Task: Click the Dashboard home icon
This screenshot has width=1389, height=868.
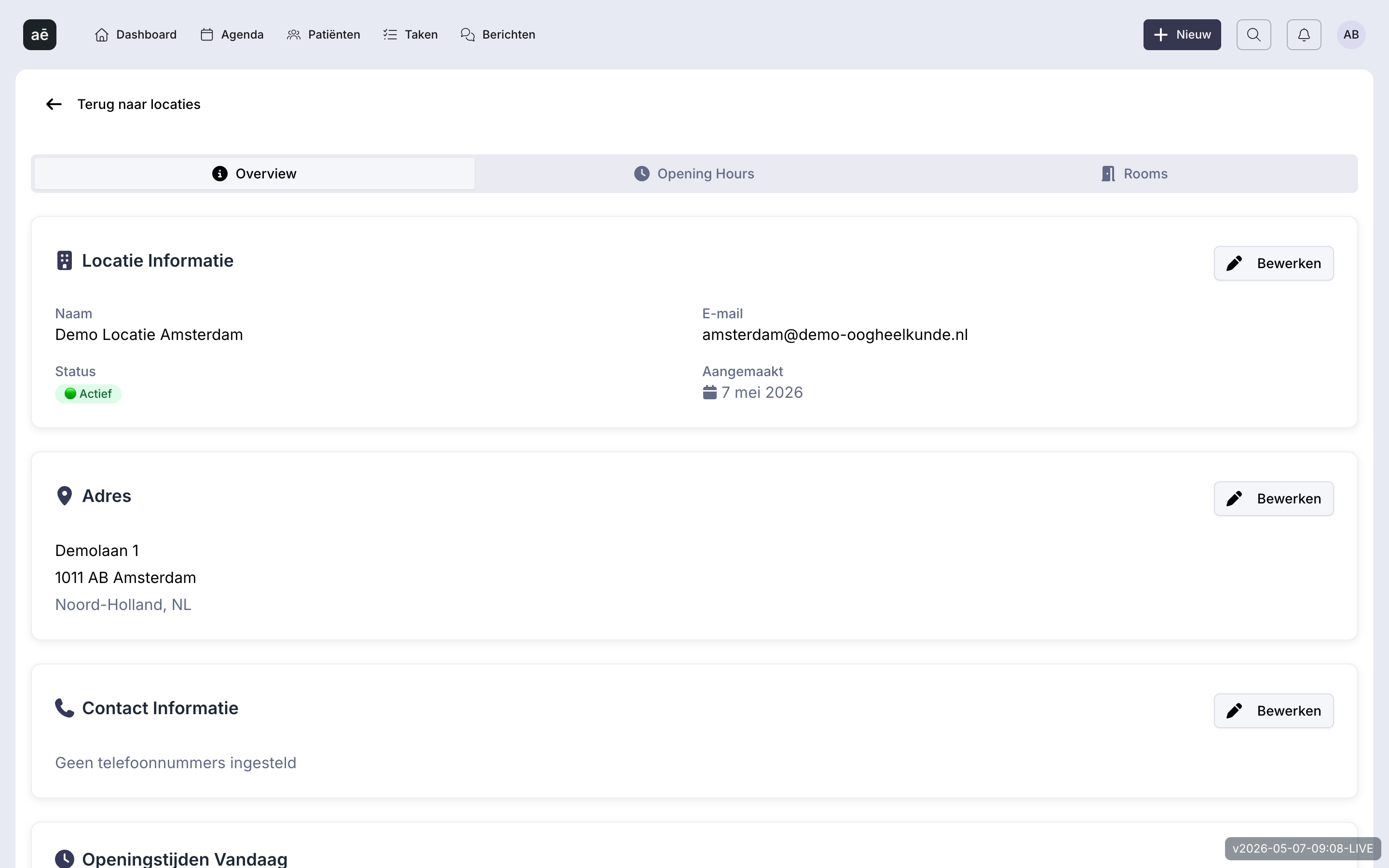Action: [102, 34]
